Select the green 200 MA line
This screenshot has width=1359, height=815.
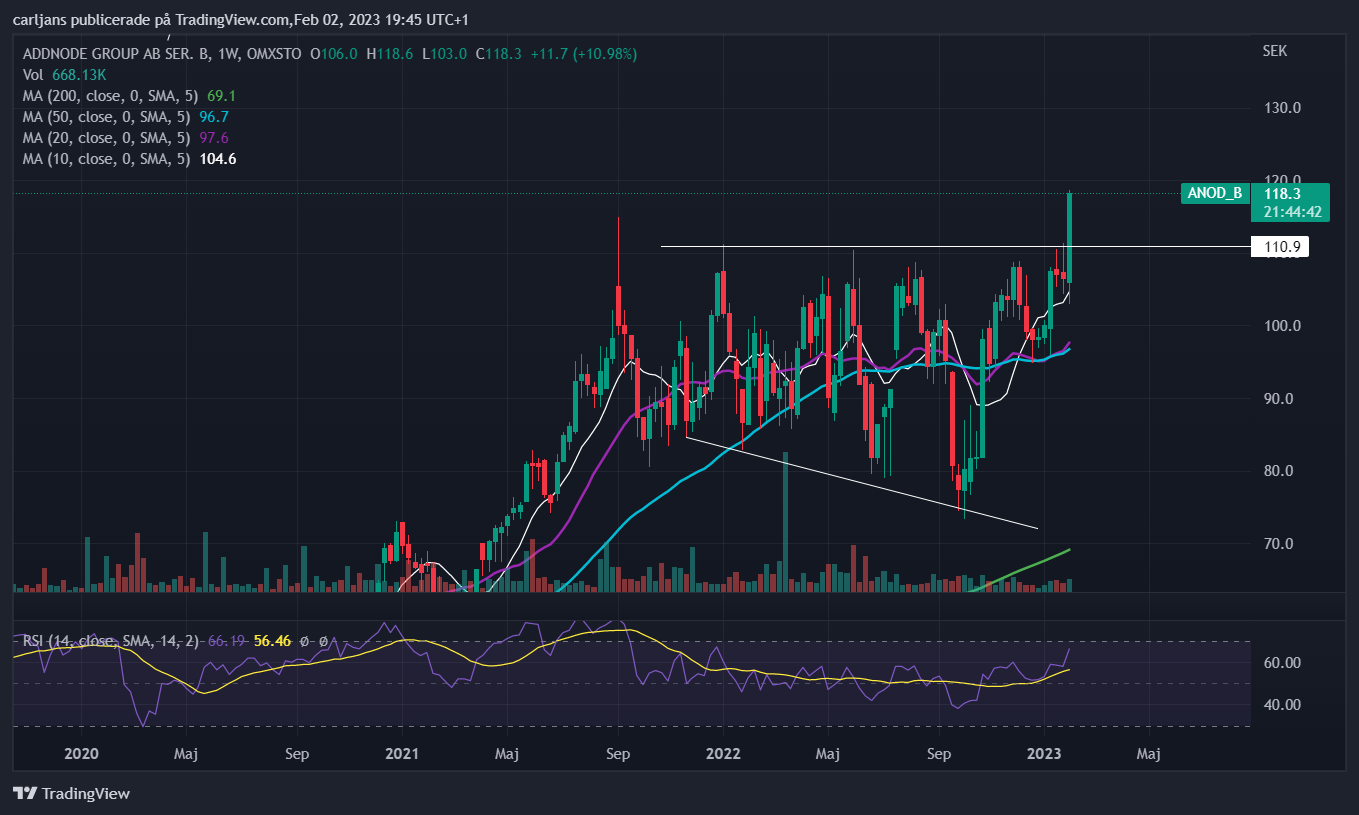click(1020, 570)
